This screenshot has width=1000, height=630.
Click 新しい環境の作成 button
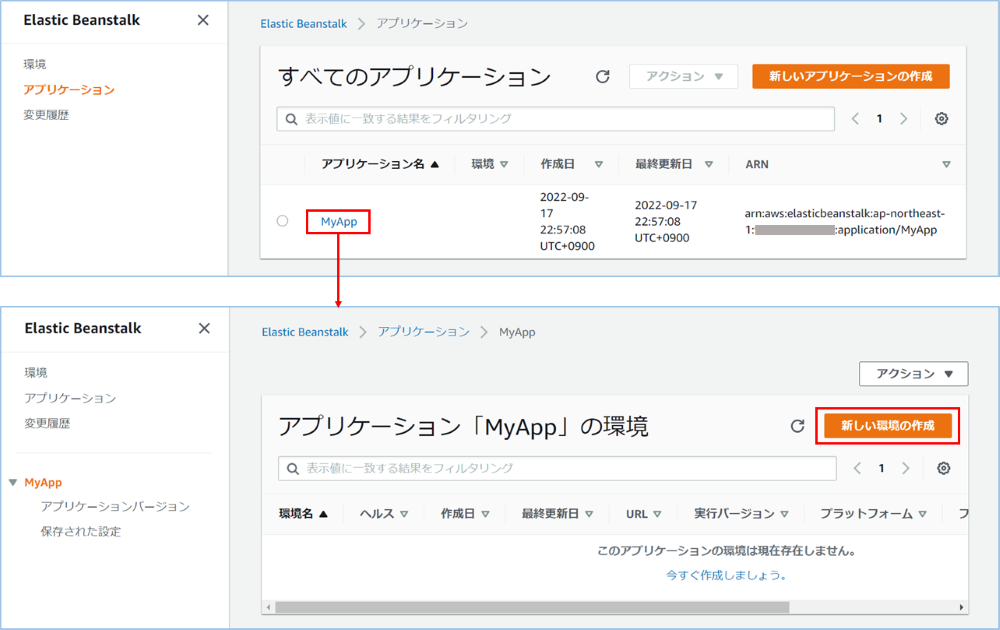888,426
